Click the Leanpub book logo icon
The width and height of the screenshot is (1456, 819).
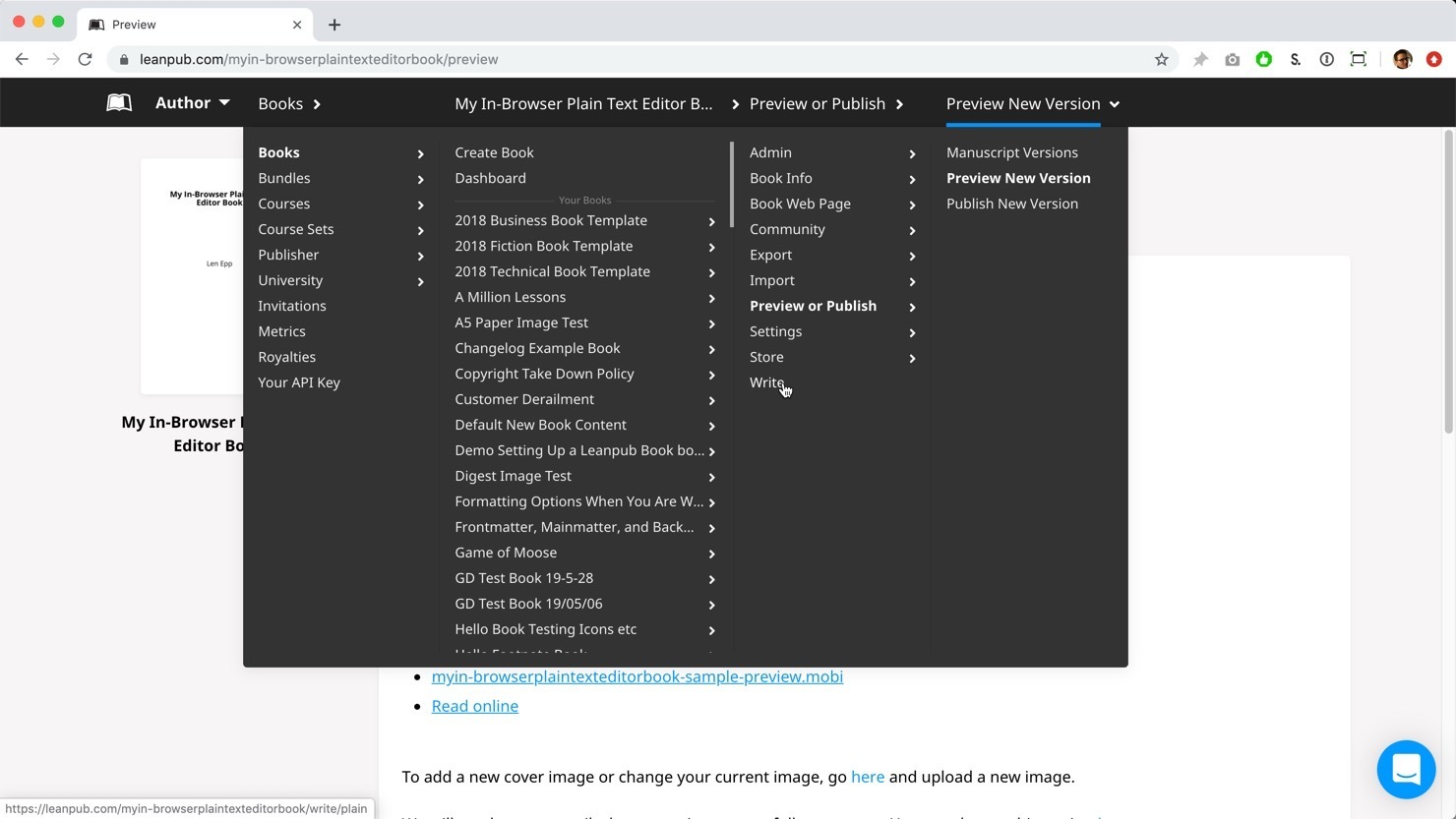point(119,103)
